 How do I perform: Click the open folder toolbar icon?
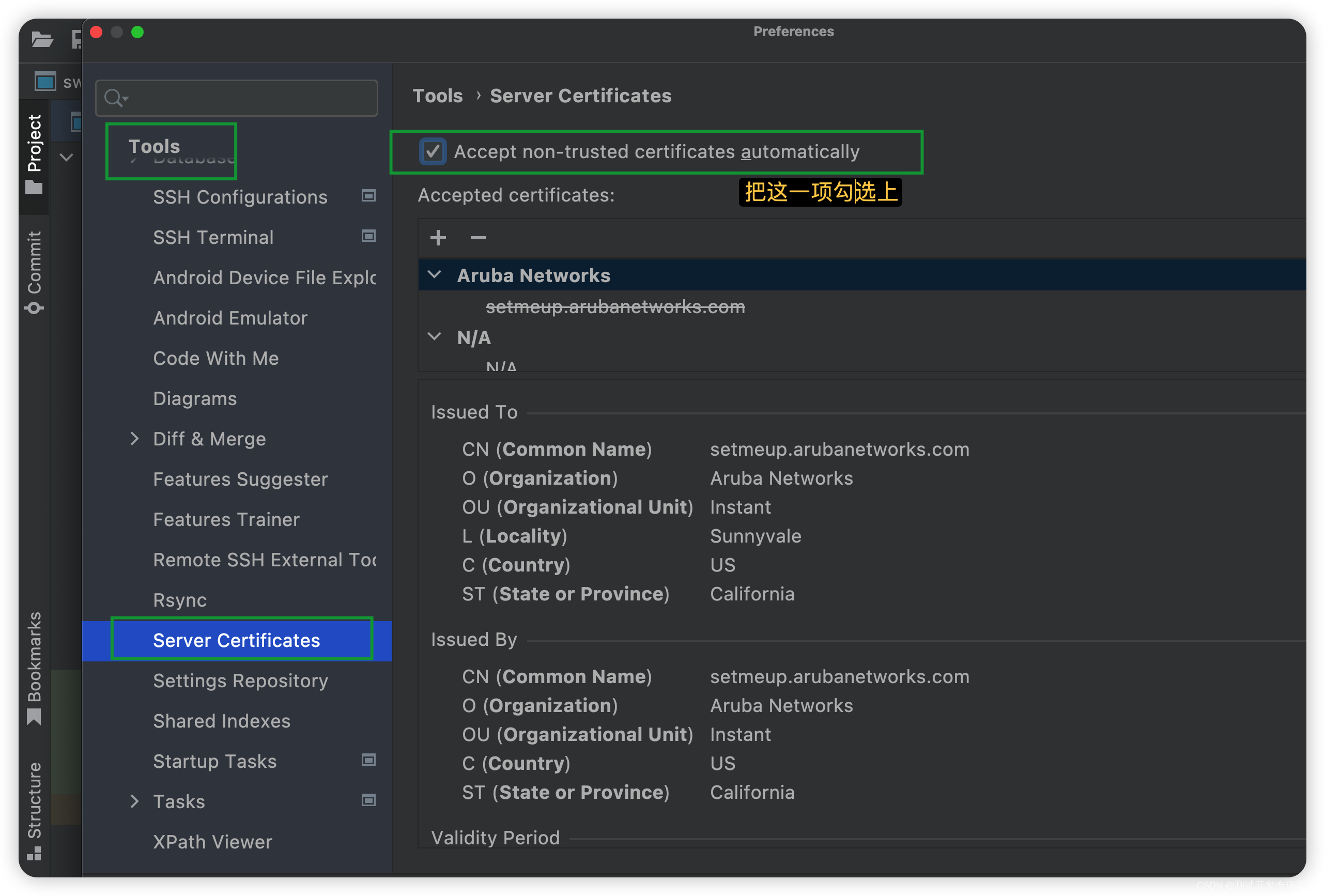coord(42,39)
